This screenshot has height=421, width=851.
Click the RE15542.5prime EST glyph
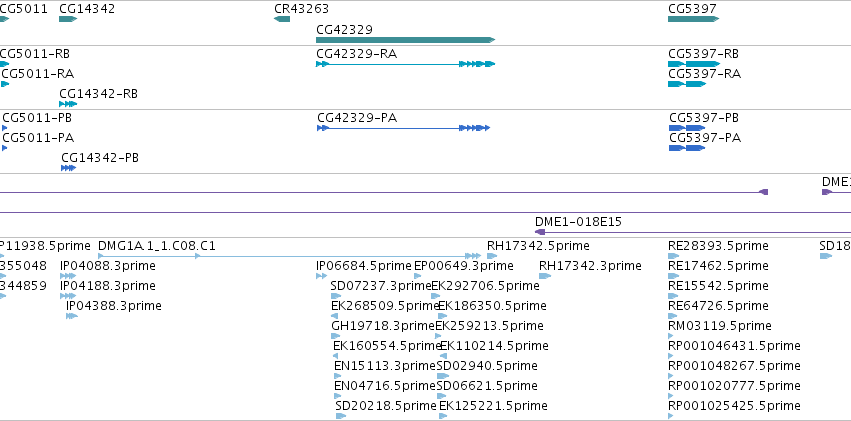click(674, 296)
